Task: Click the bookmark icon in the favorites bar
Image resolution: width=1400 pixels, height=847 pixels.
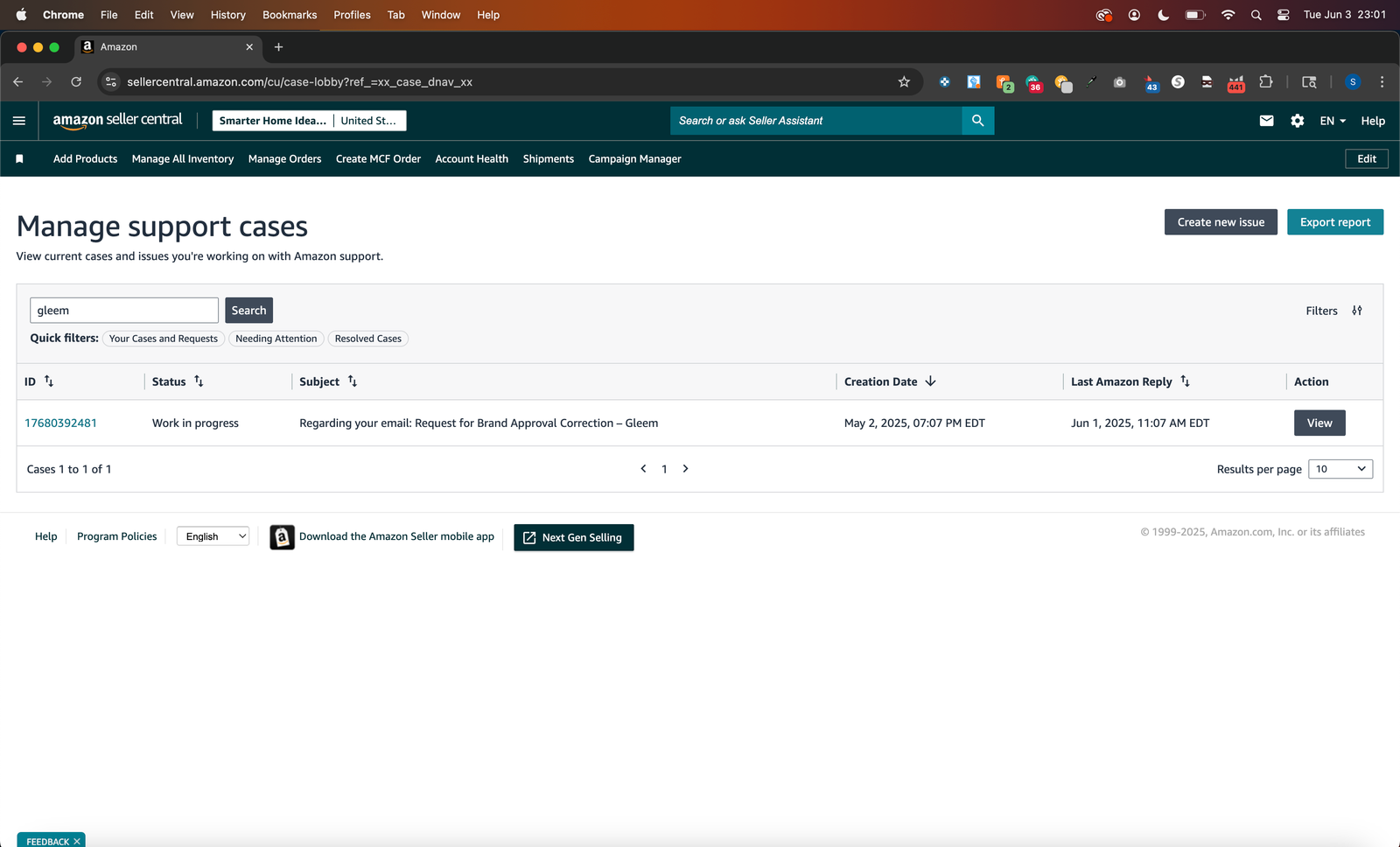Action: pos(19,159)
